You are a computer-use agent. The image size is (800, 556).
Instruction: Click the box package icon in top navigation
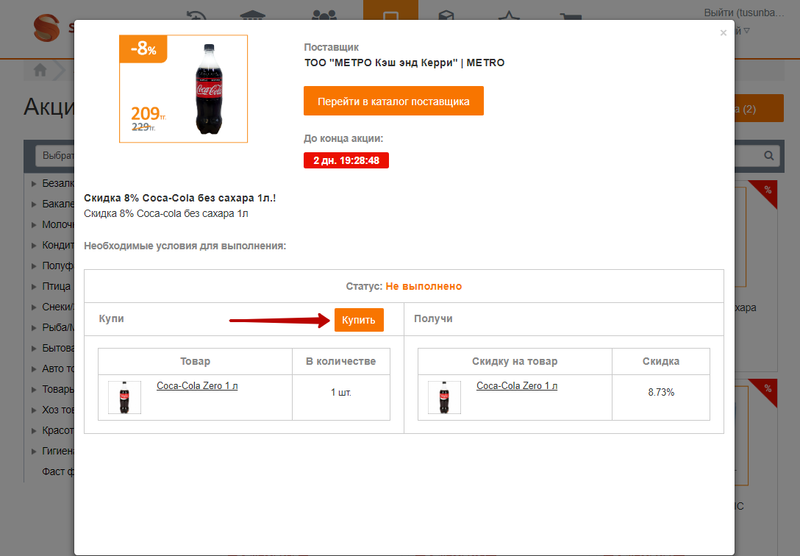[x=446, y=15]
